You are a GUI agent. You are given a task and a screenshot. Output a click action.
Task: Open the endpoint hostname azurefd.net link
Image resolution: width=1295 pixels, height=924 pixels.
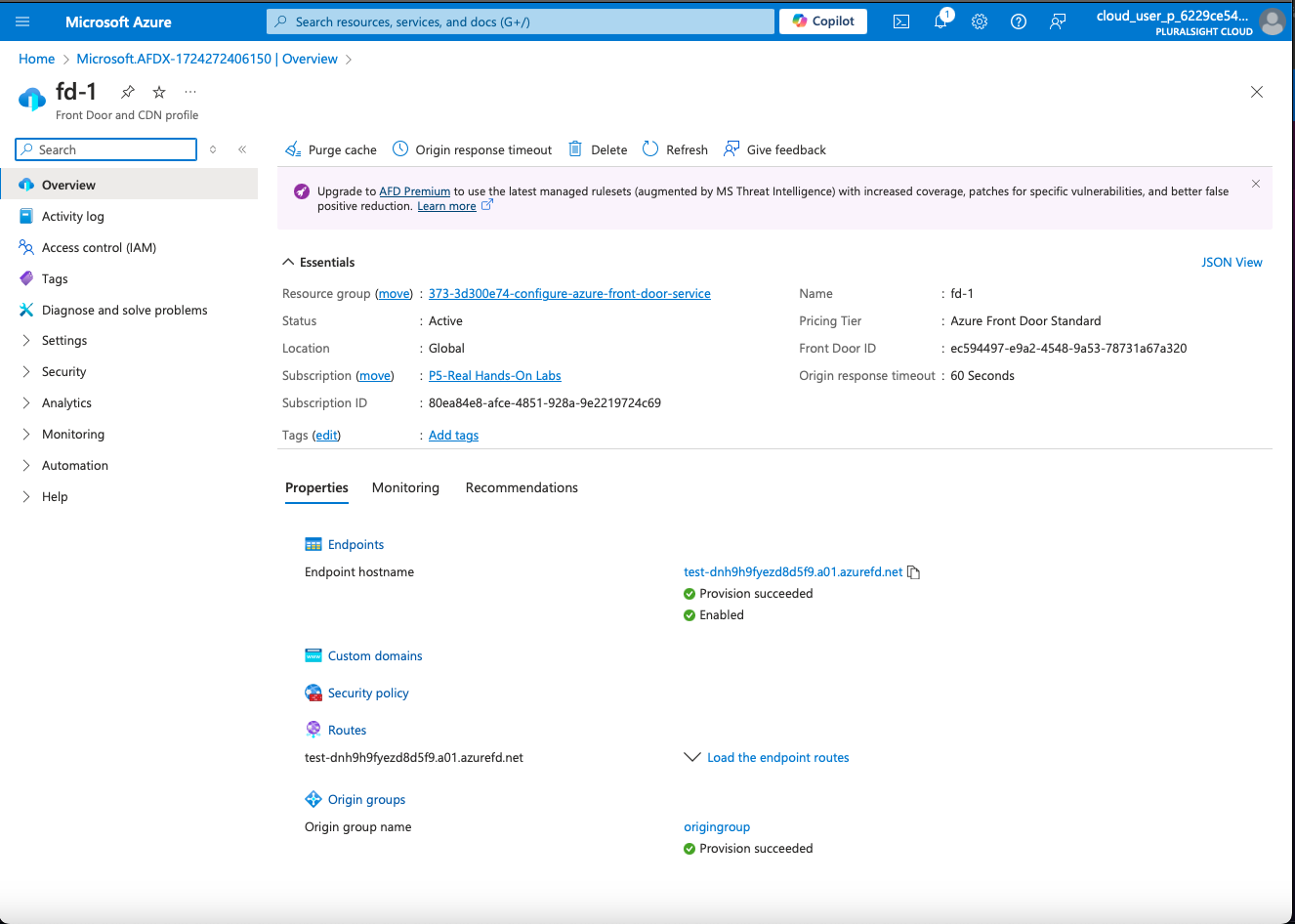793,571
